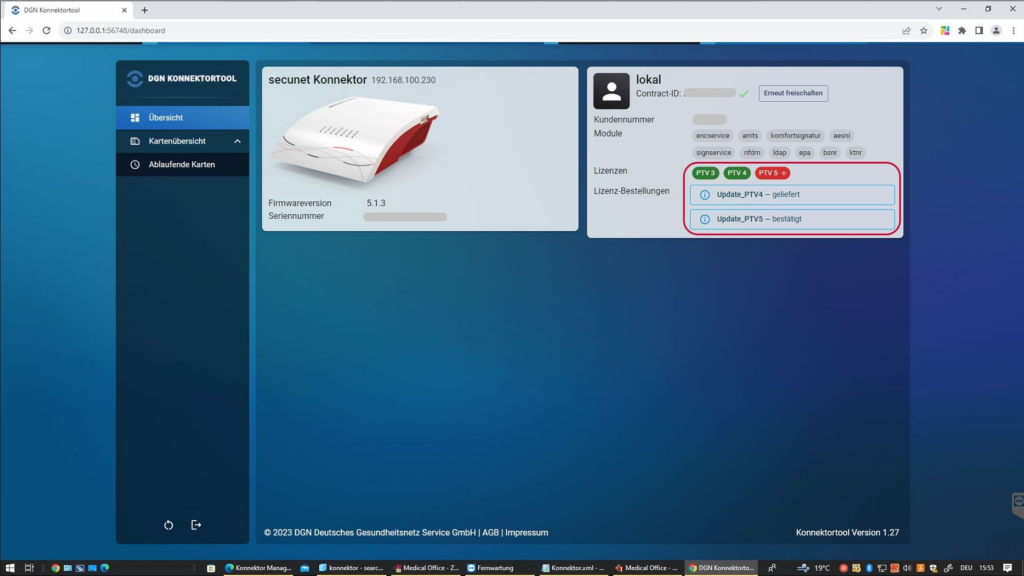Viewport: 1024px width, 576px height.
Task: Click the browser back arrow
Action: coord(12,31)
